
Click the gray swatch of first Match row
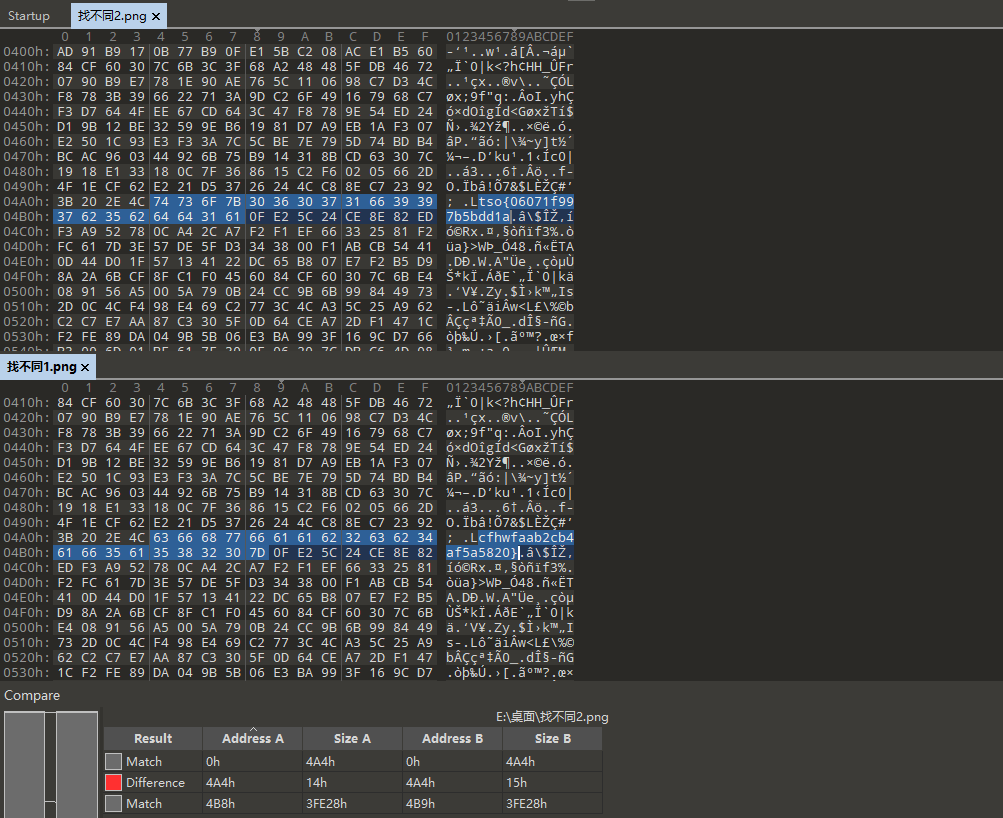pos(113,761)
